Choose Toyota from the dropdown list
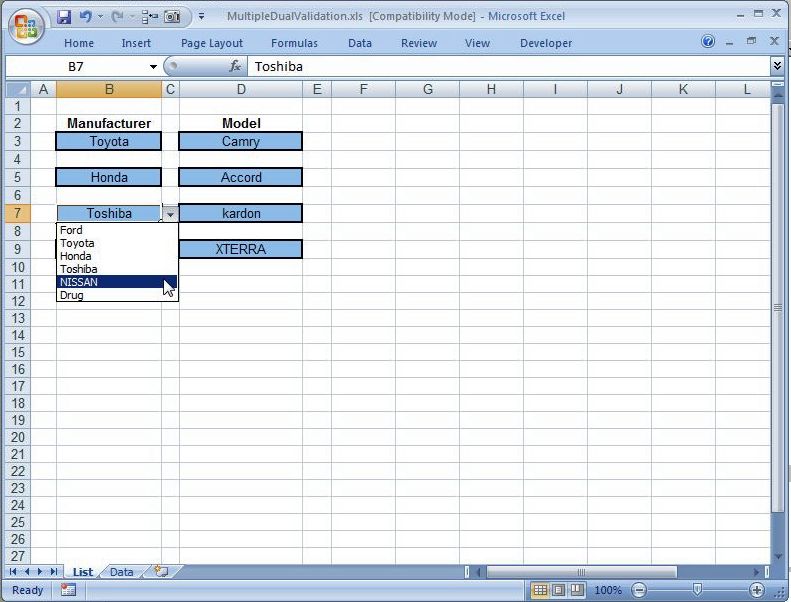Viewport: 791px width, 602px height. [117, 243]
